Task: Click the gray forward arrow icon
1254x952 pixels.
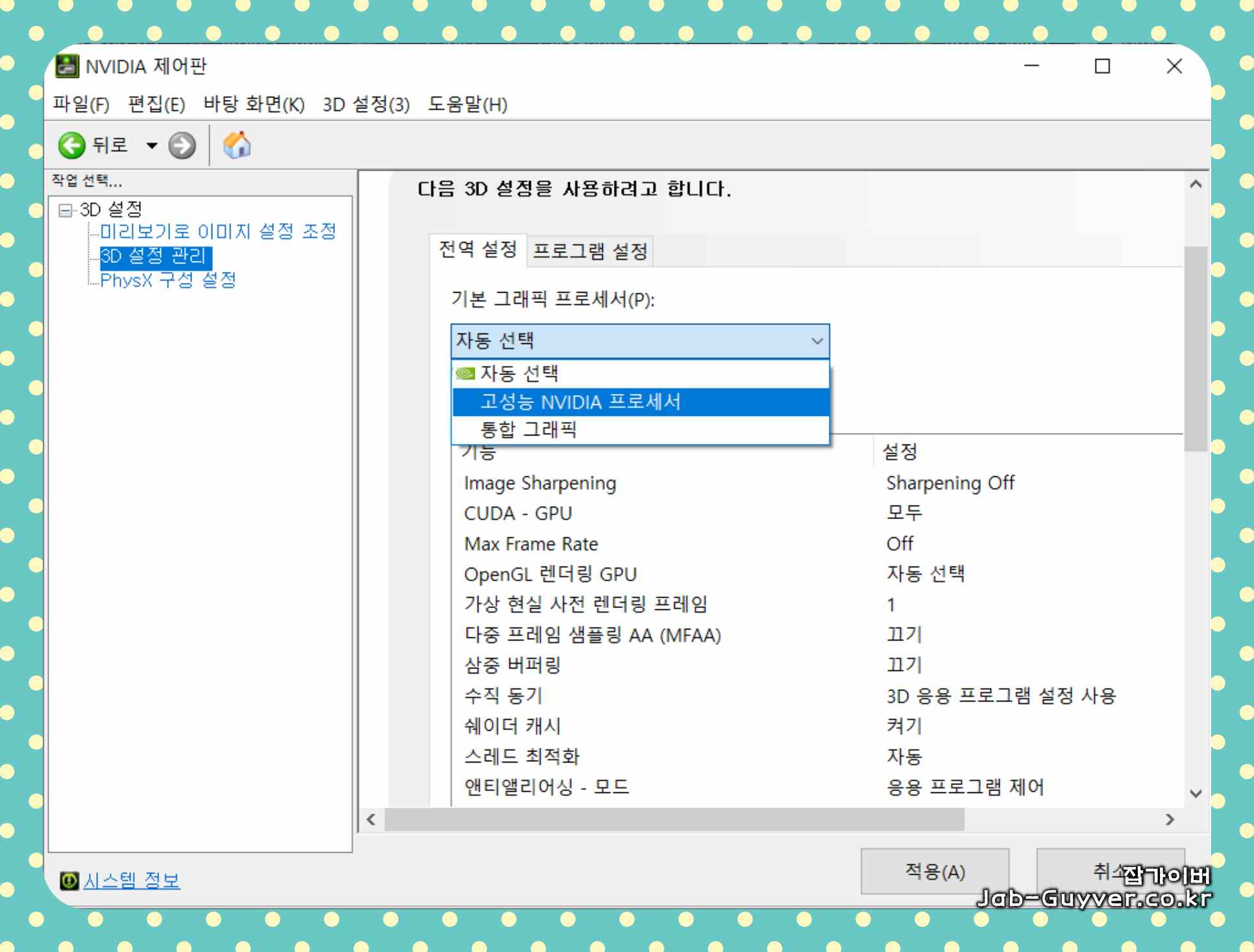Action: (x=182, y=145)
